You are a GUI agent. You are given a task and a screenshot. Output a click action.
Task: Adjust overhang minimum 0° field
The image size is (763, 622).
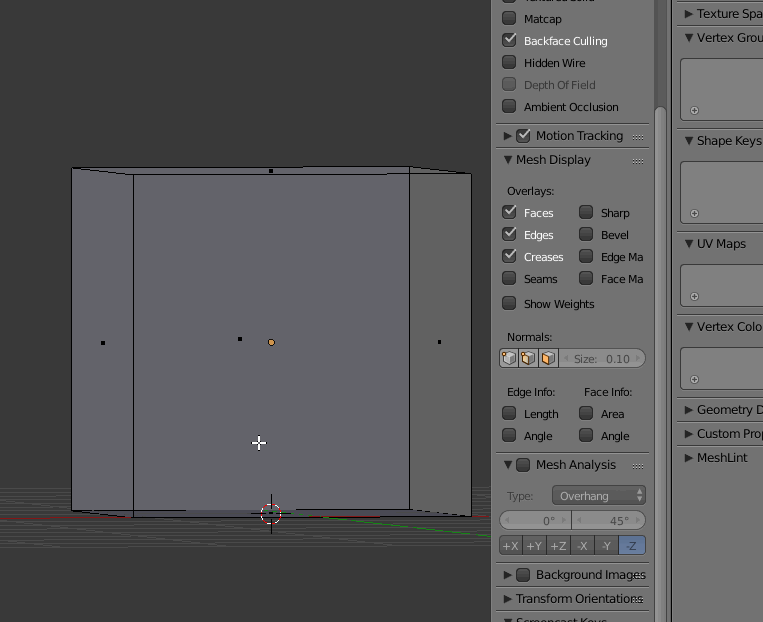coord(535,520)
